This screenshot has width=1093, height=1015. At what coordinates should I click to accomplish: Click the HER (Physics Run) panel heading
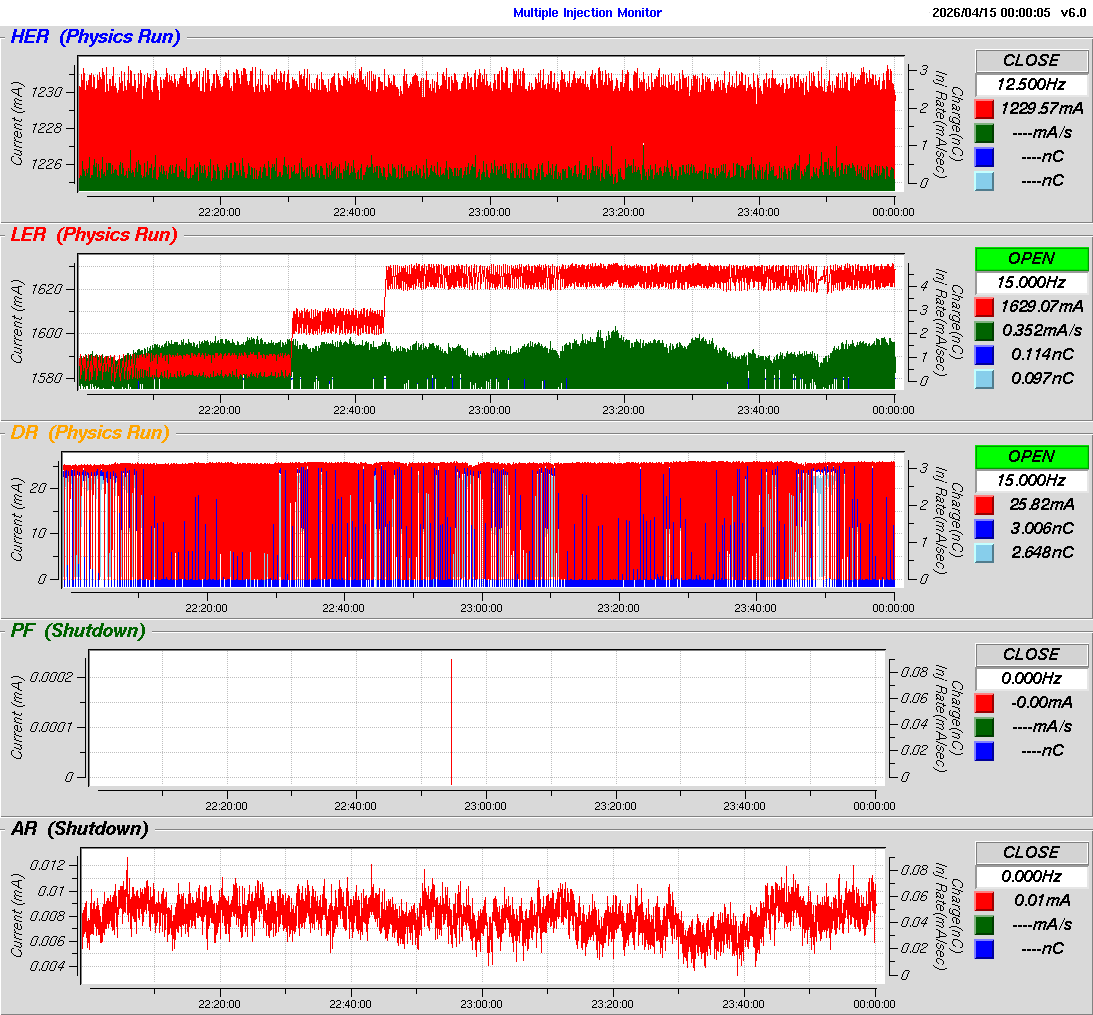[95, 37]
